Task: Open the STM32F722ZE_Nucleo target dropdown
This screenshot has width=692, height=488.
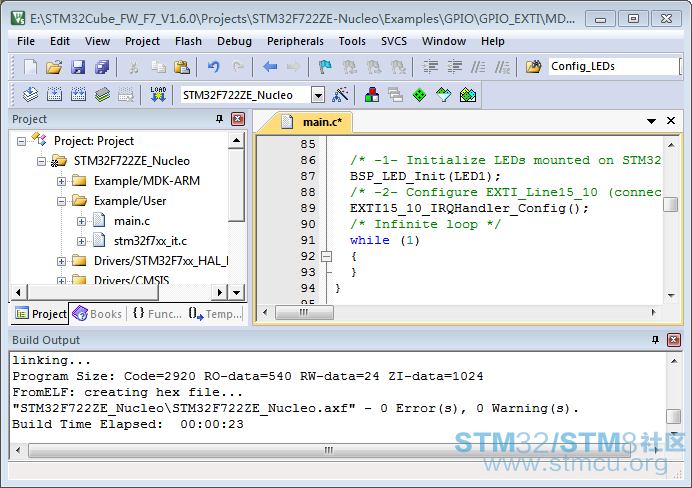Action: click(318, 95)
